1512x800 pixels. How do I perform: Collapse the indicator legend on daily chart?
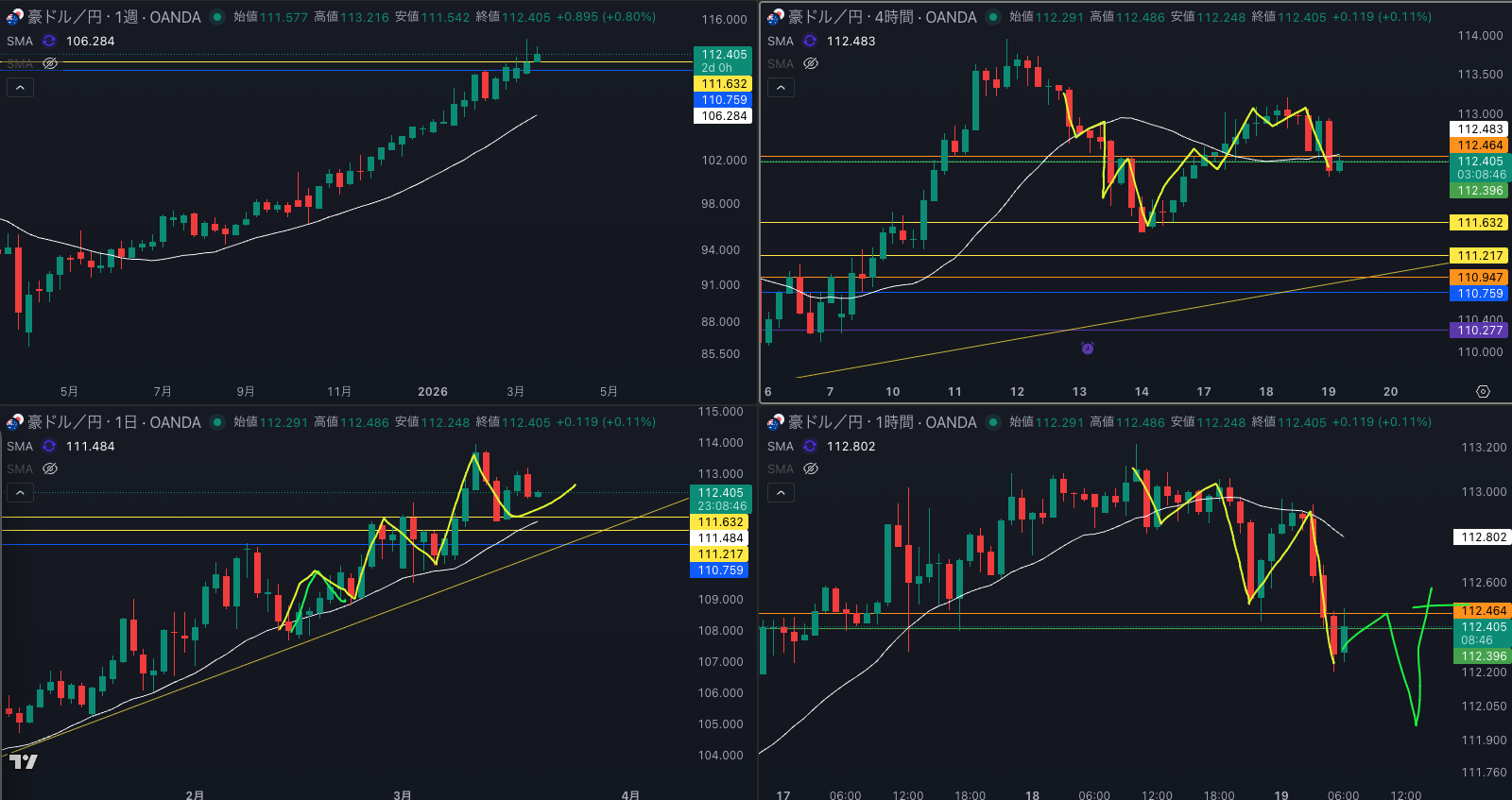click(x=21, y=492)
